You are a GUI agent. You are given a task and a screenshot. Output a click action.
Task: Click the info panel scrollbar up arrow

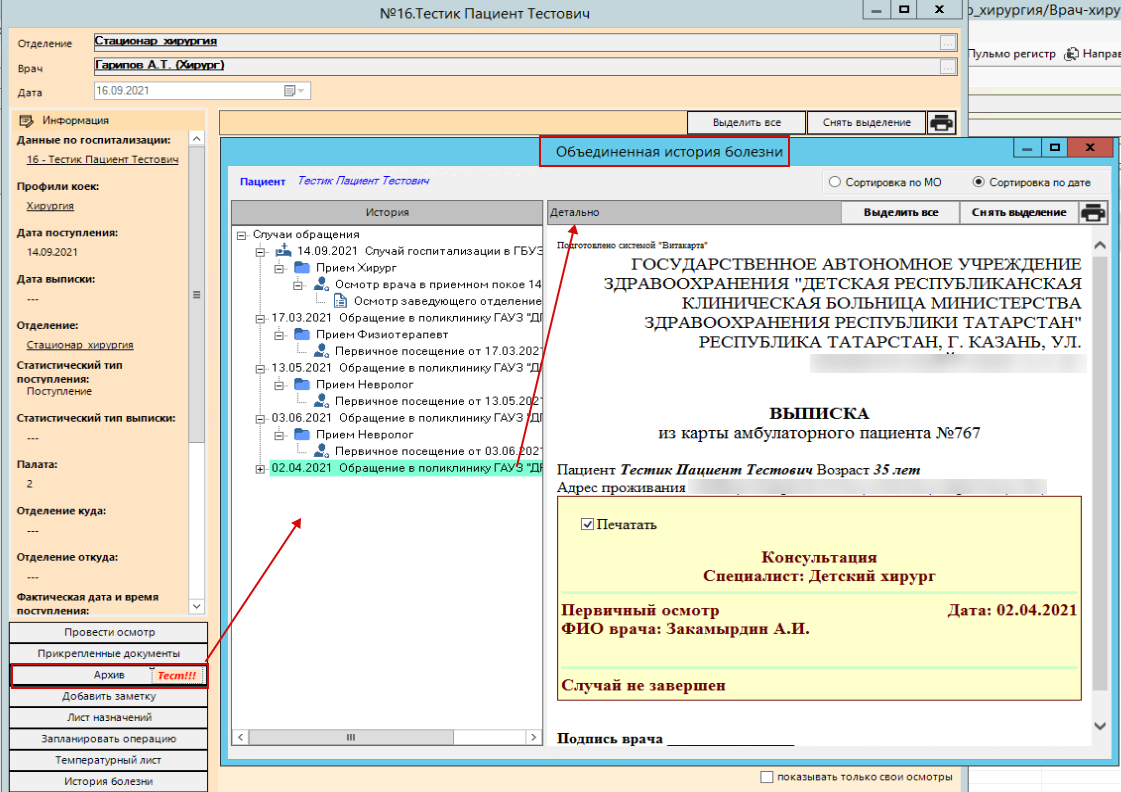pyautogui.click(x=197, y=139)
